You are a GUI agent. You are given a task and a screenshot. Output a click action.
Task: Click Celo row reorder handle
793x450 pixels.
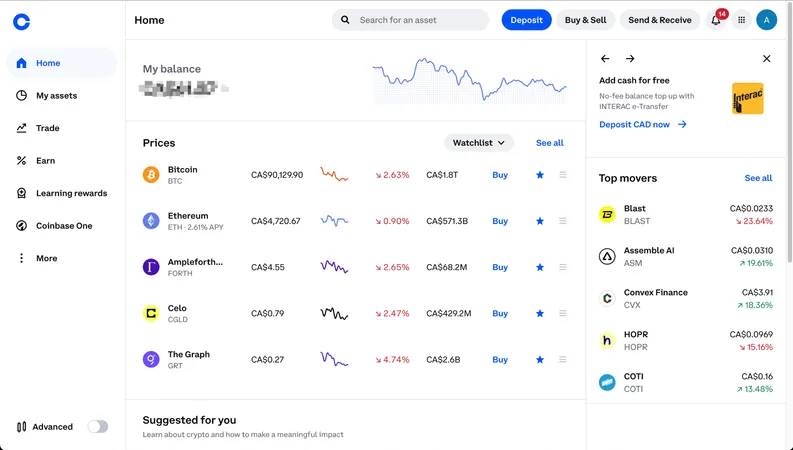pyautogui.click(x=563, y=313)
